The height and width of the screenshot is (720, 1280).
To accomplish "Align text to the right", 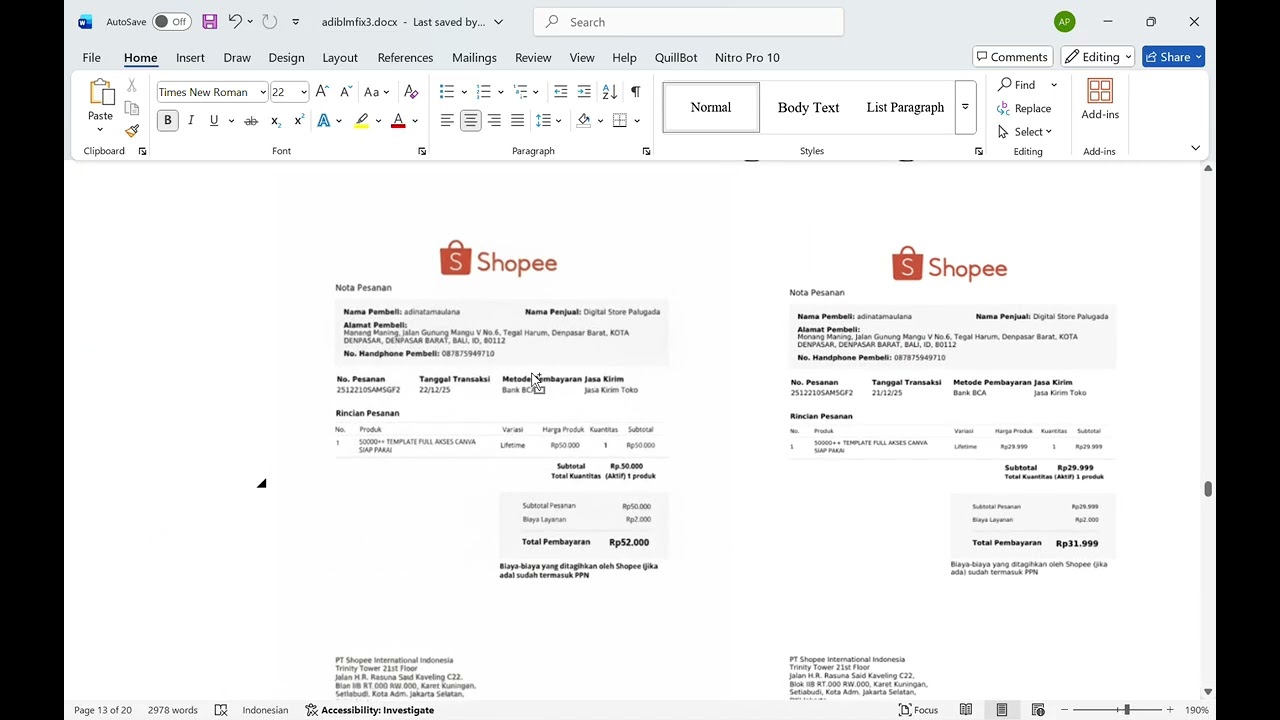I will pyautogui.click(x=494, y=121).
